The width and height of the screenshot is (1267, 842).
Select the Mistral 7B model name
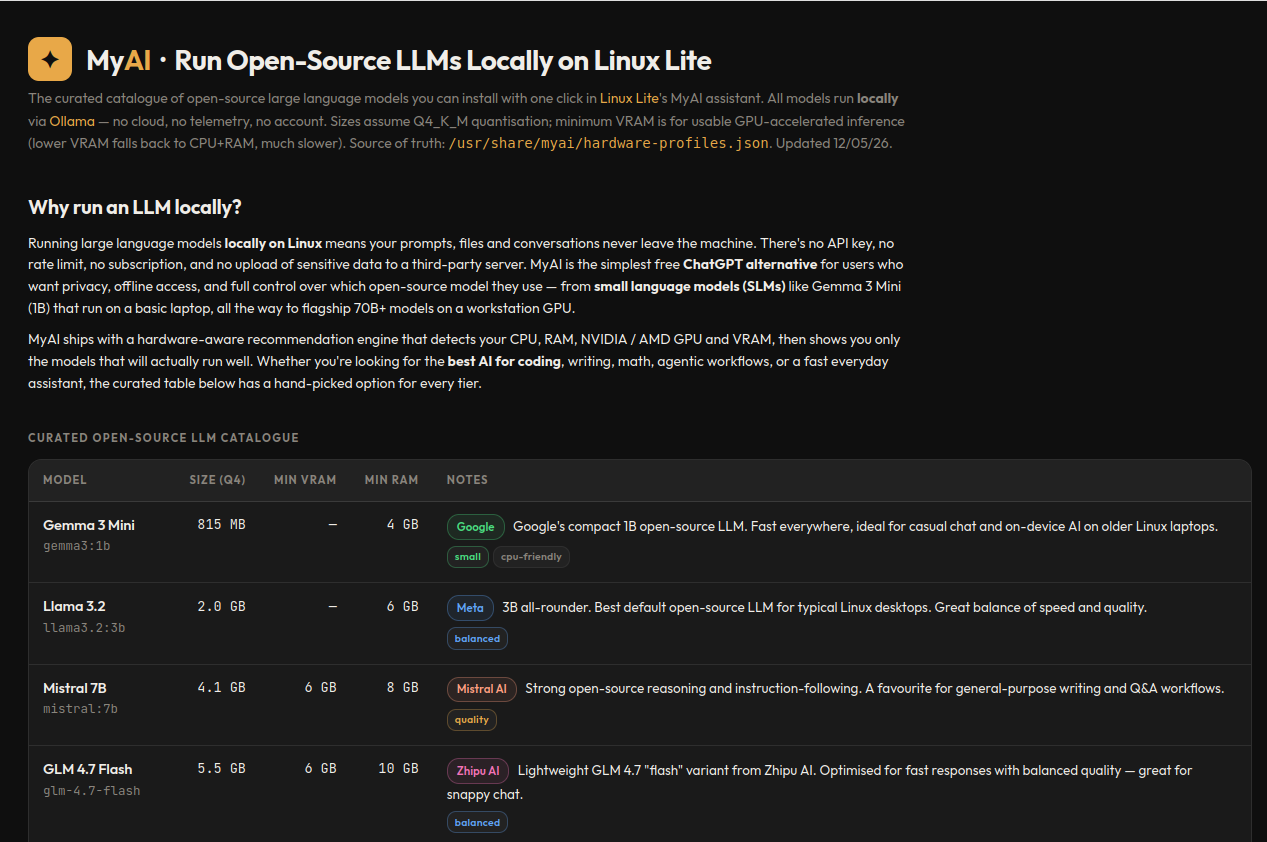point(75,688)
